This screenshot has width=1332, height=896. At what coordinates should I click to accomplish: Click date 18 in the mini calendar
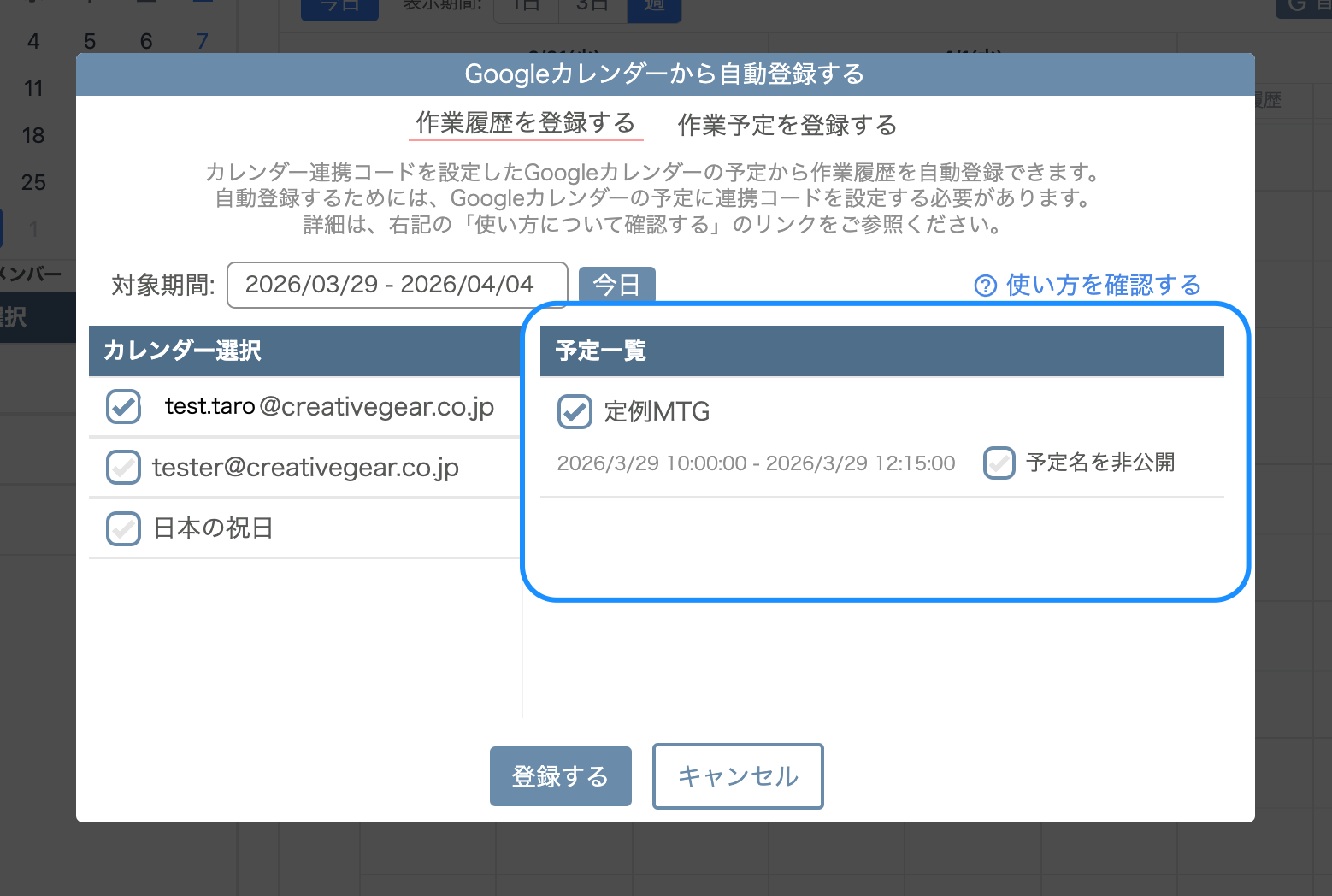pos(34,135)
